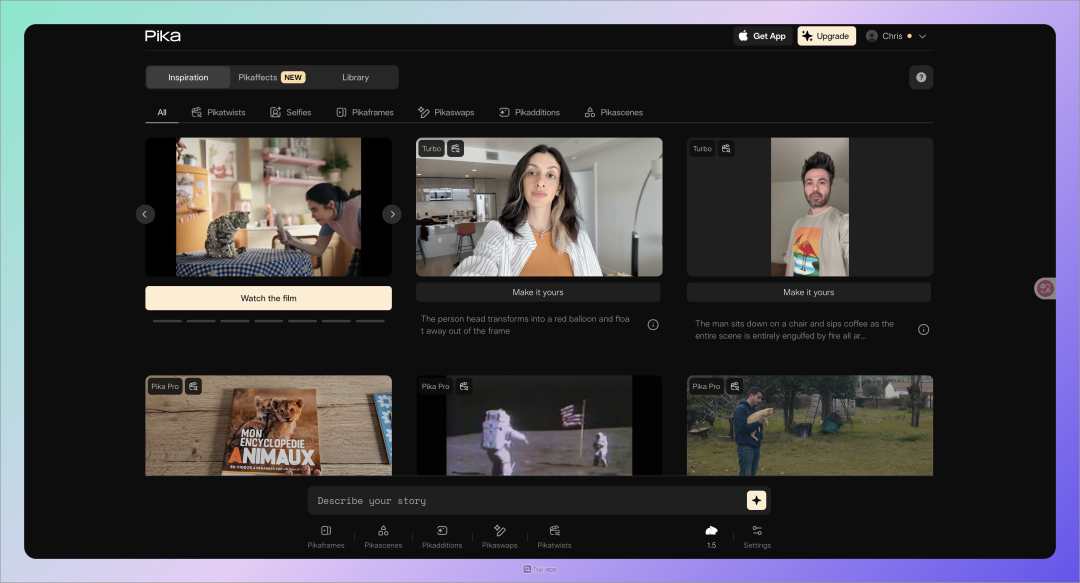
Task: Click the help question mark icon
Action: coord(921,77)
